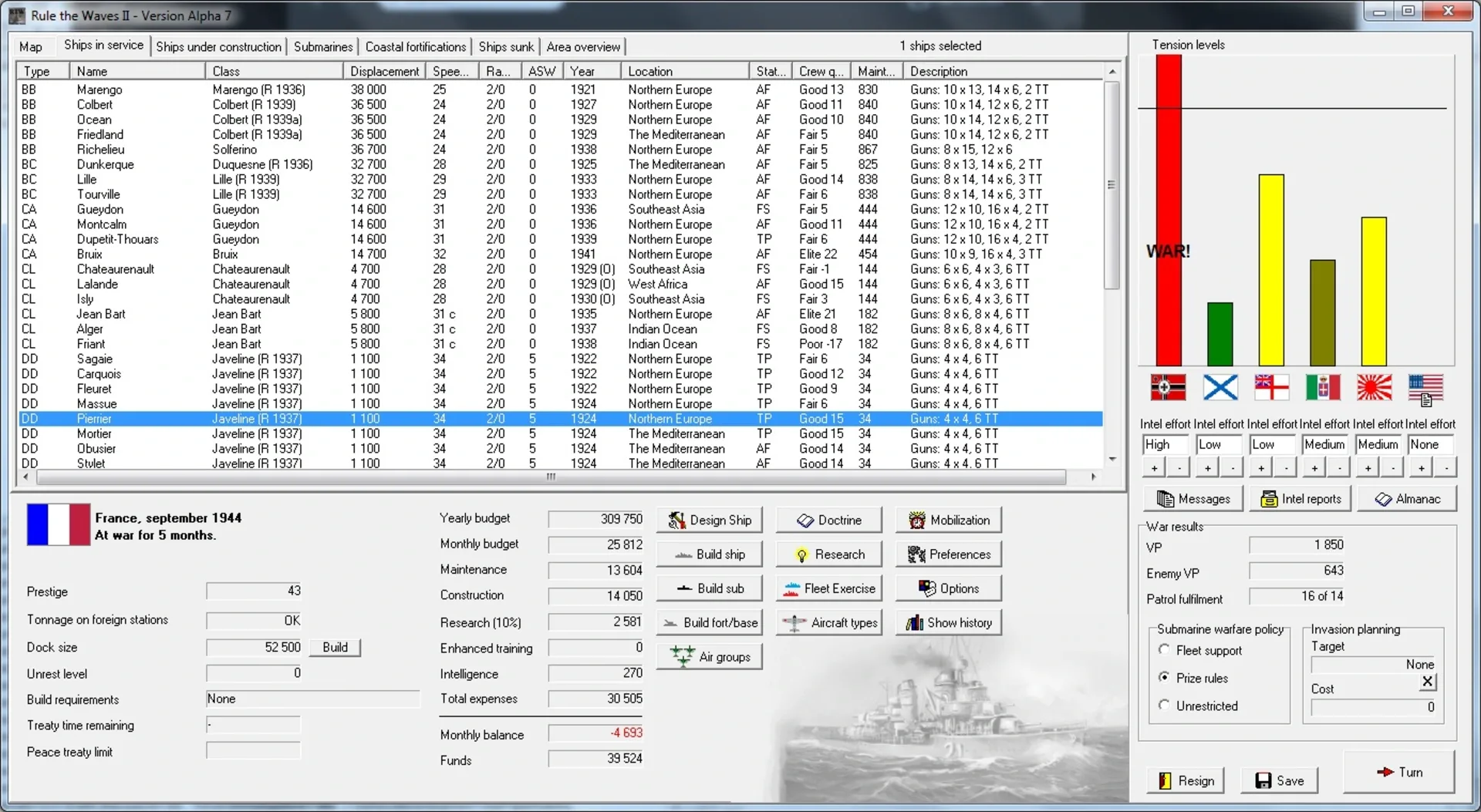
Task: Open the Coastal fortifications tab
Action: [x=415, y=47]
